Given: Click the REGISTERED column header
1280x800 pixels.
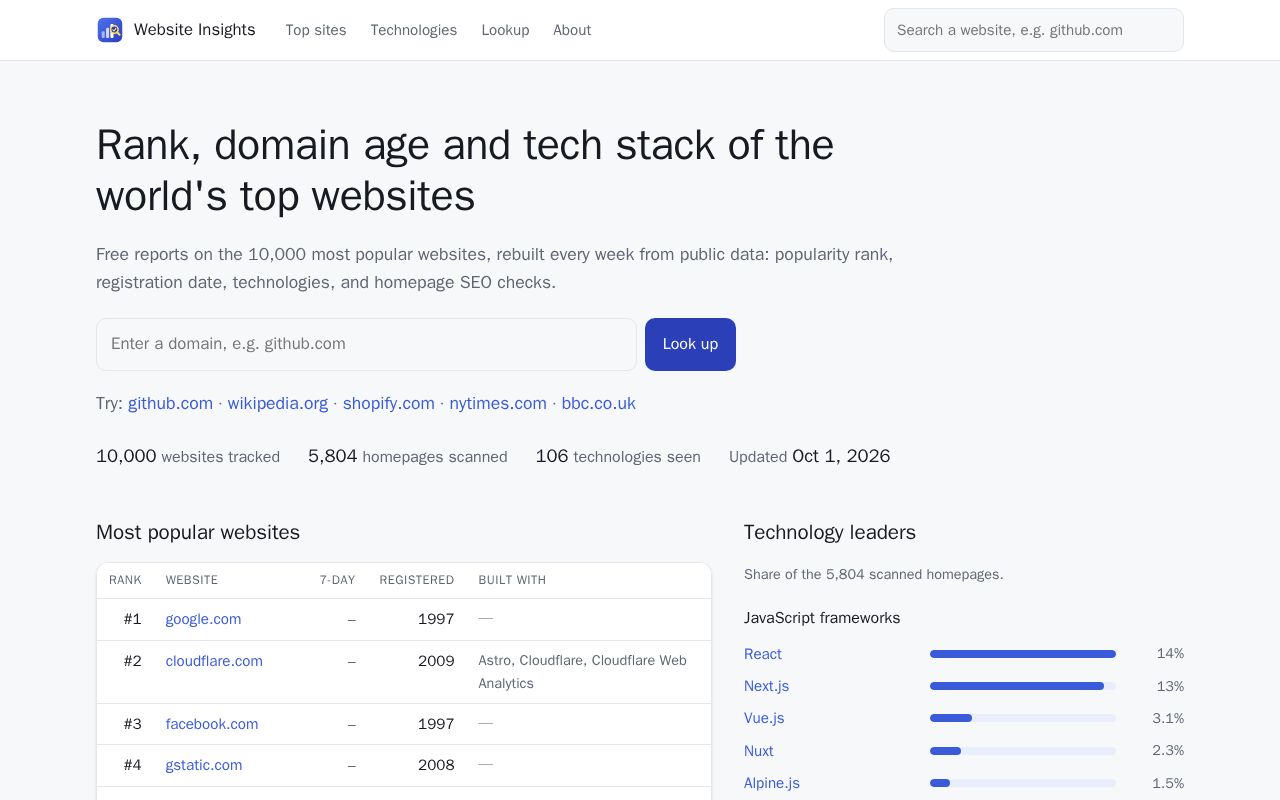Looking at the screenshot, I should [417, 580].
